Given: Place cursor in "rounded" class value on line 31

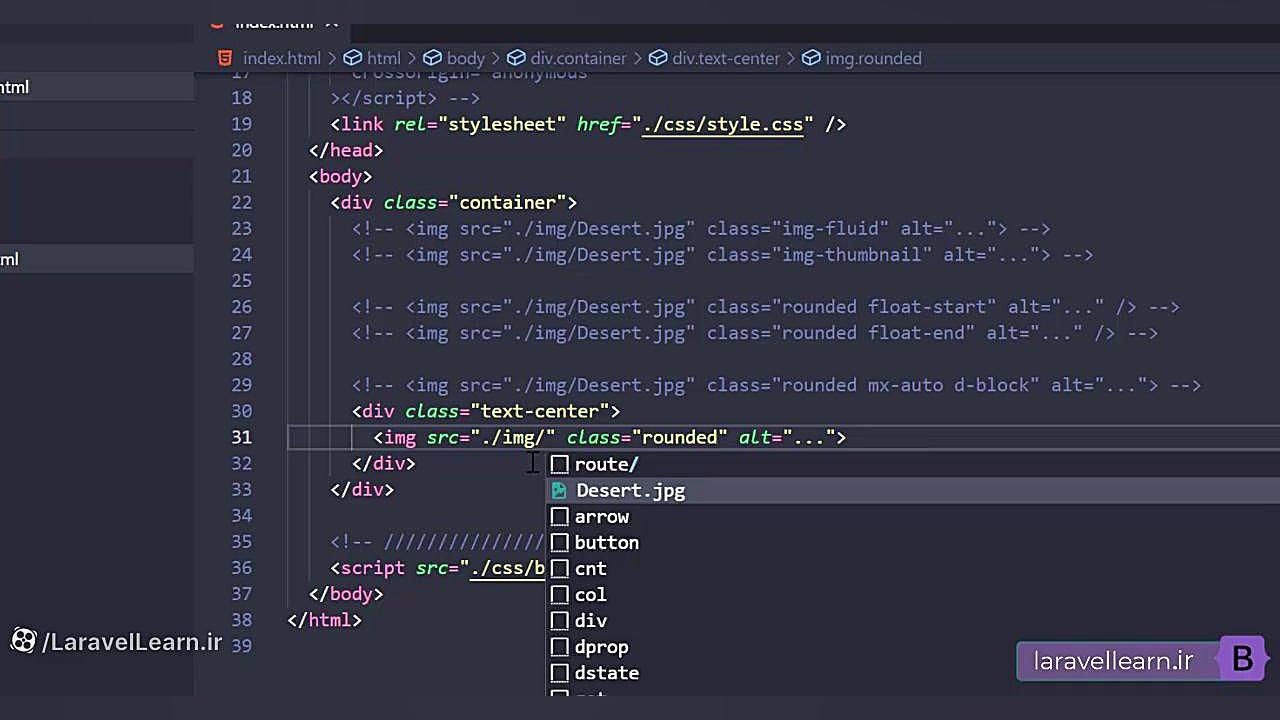Looking at the screenshot, I should 680,437.
